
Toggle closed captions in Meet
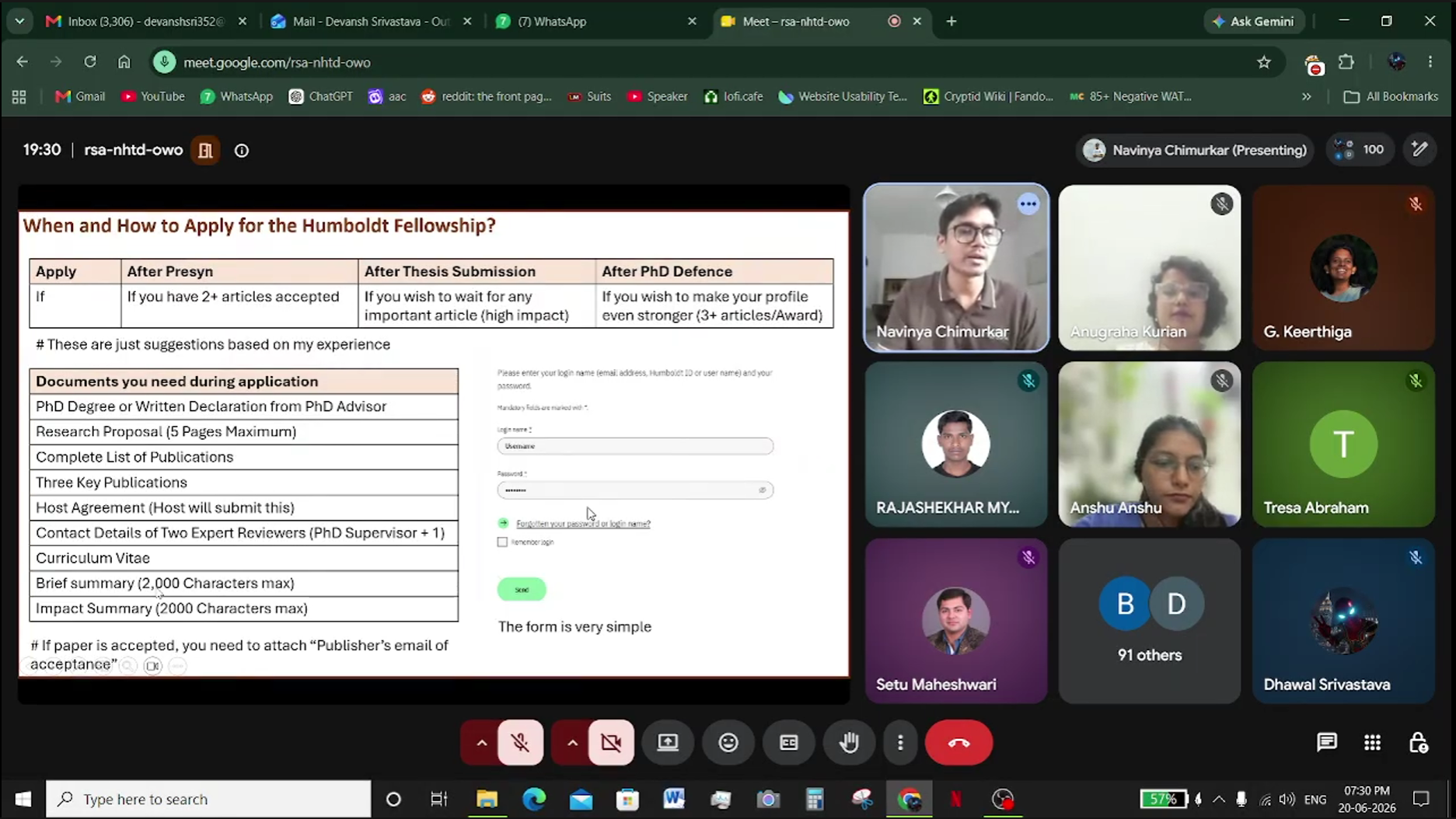[789, 743]
